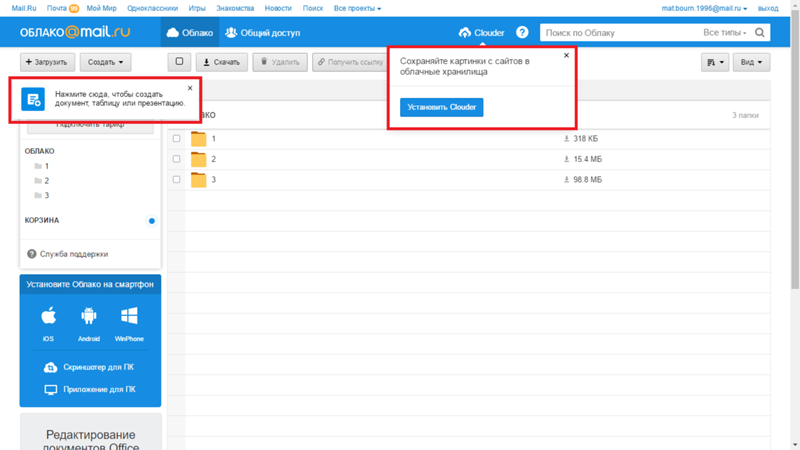
Task: Click the WinPhone Windows icon
Action: click(129, 316)
